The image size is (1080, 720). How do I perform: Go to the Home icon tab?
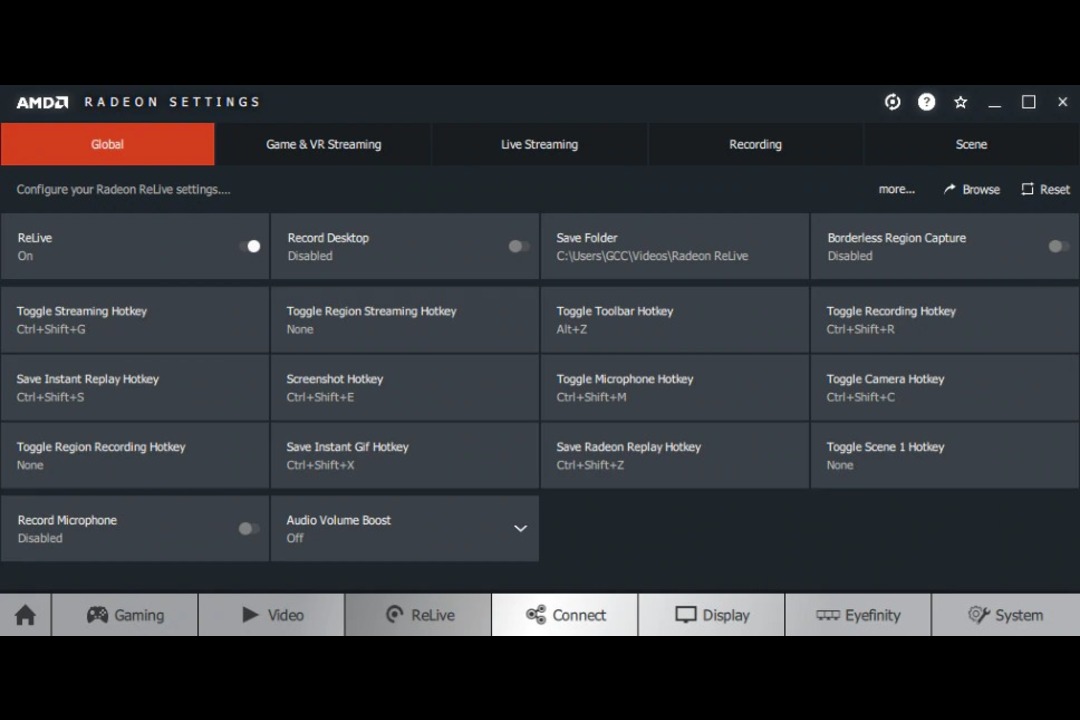tap(25, 615)
